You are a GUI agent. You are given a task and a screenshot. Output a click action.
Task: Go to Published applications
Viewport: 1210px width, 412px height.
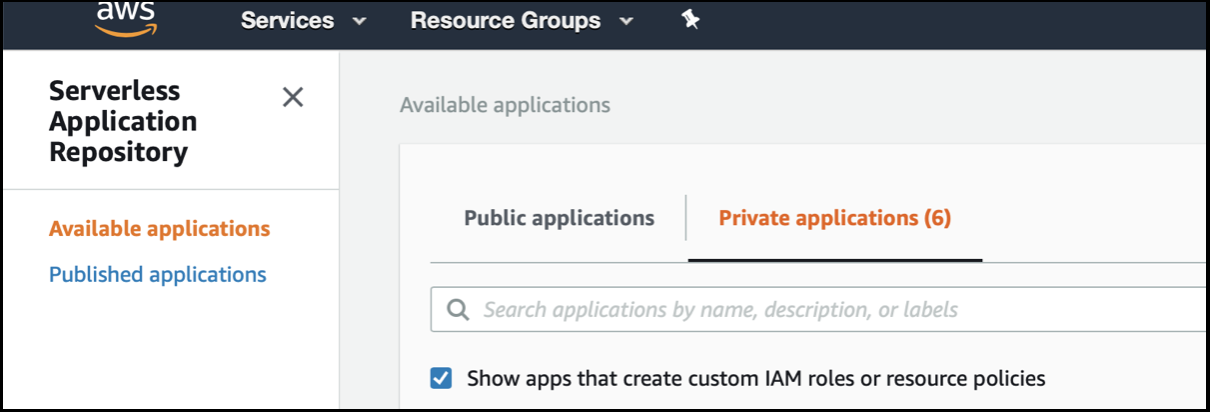click(157, 275)
